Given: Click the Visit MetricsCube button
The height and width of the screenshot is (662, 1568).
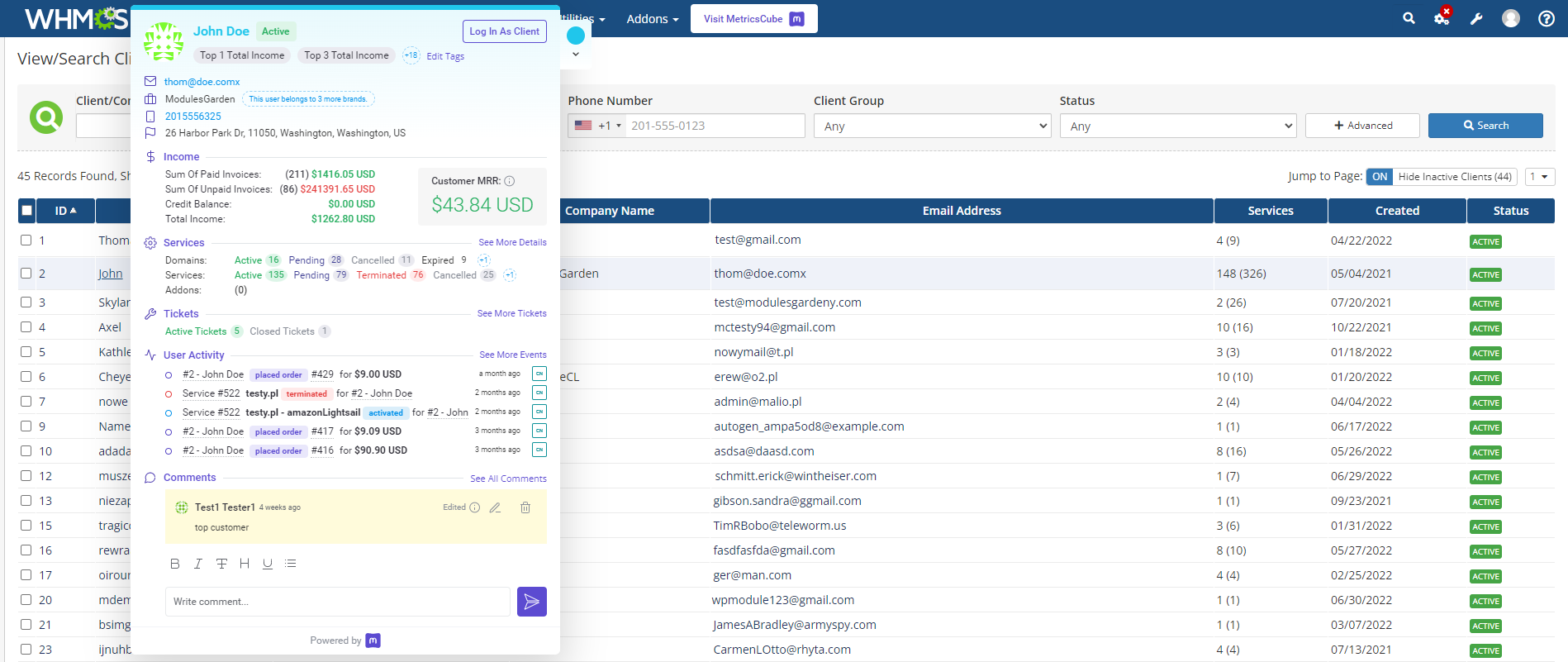Looking at the screenshot, I should 753,18.
